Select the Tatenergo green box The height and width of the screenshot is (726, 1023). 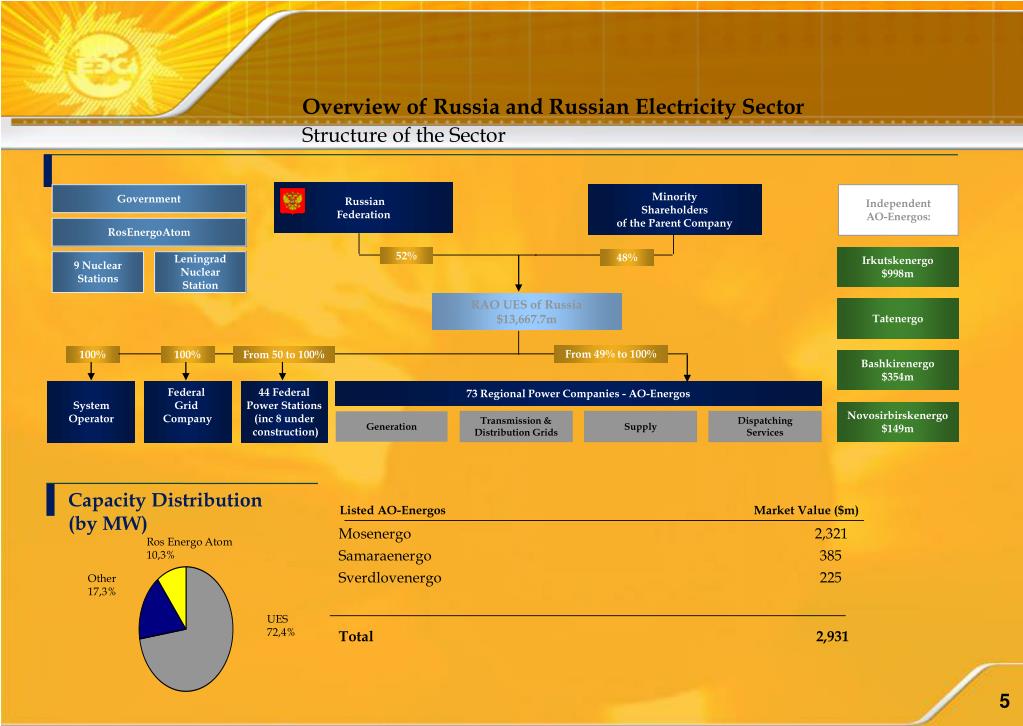pos(898,318)
